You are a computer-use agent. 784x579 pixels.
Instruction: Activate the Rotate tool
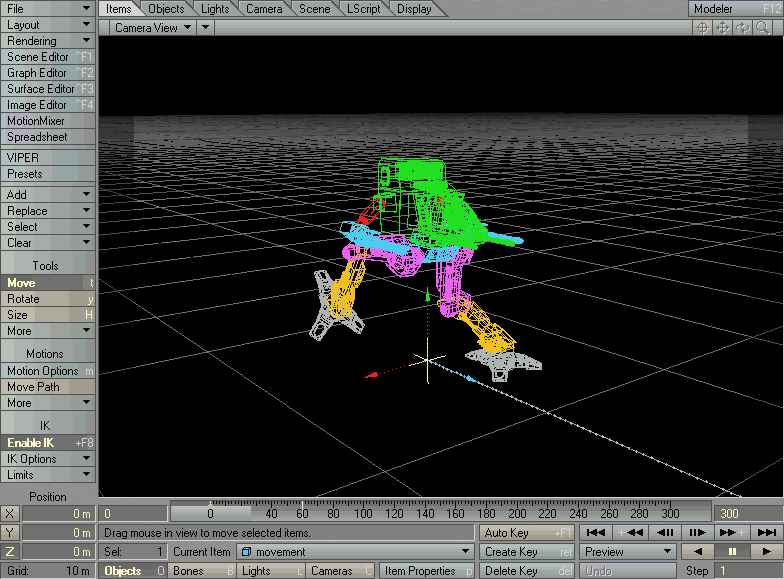(48, 298)
